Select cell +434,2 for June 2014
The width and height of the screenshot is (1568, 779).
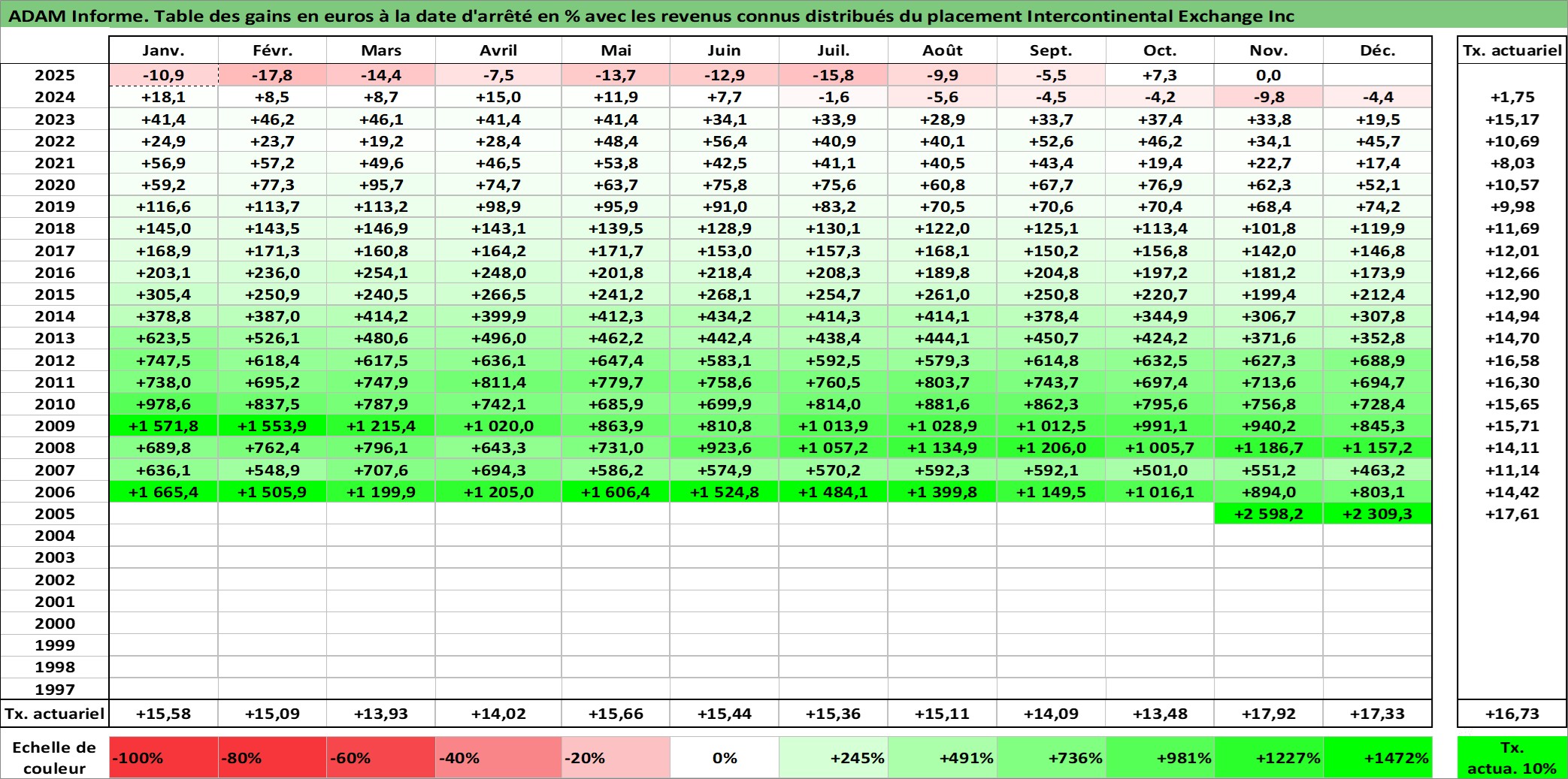725,316
